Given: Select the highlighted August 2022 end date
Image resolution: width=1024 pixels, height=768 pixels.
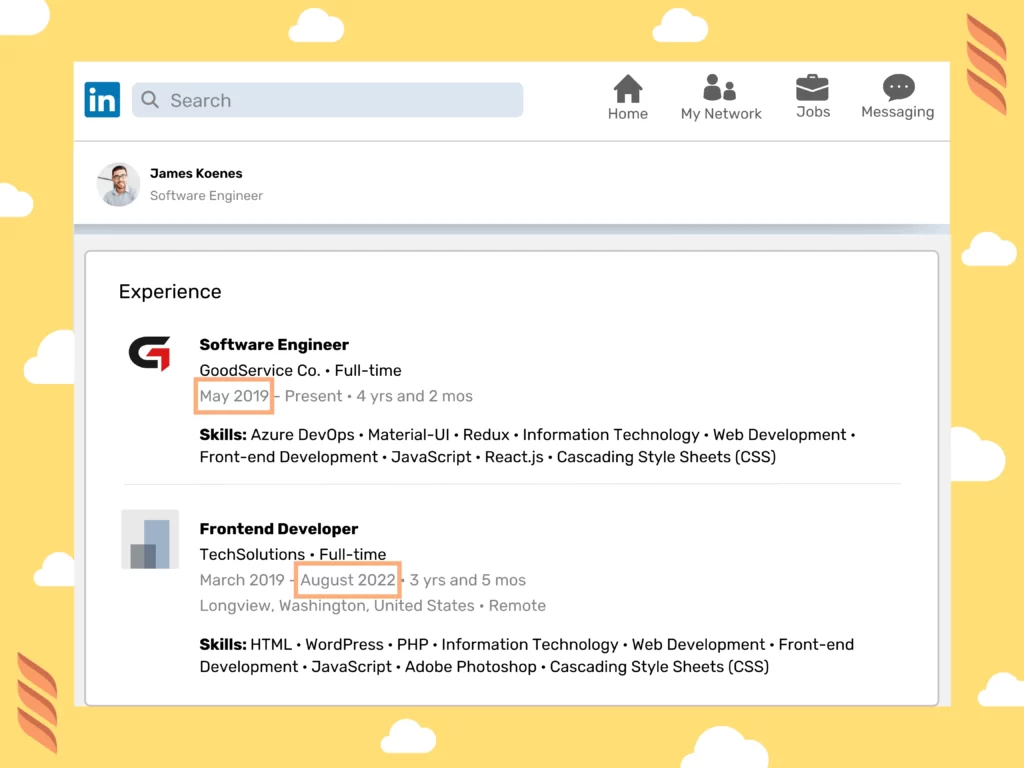Looking at the screenshot, I should (347, 580).
